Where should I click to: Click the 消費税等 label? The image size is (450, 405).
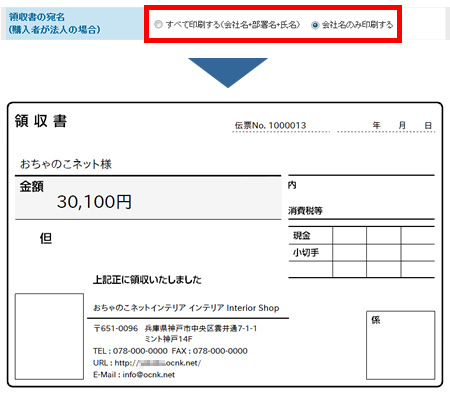(x=305, y=211)
